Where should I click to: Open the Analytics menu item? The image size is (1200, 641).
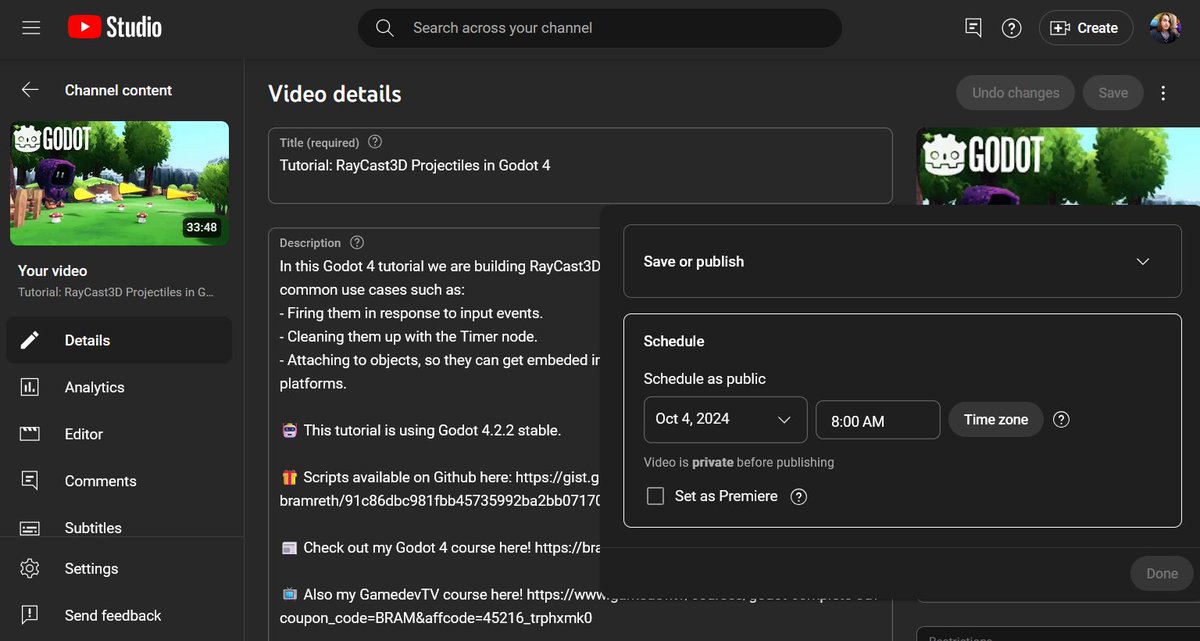119,387
